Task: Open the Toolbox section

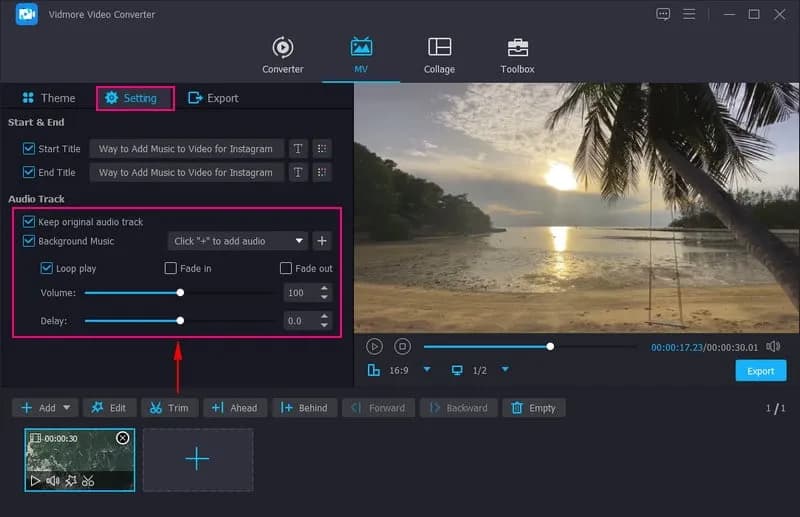Action: click(x=517, y=55)
